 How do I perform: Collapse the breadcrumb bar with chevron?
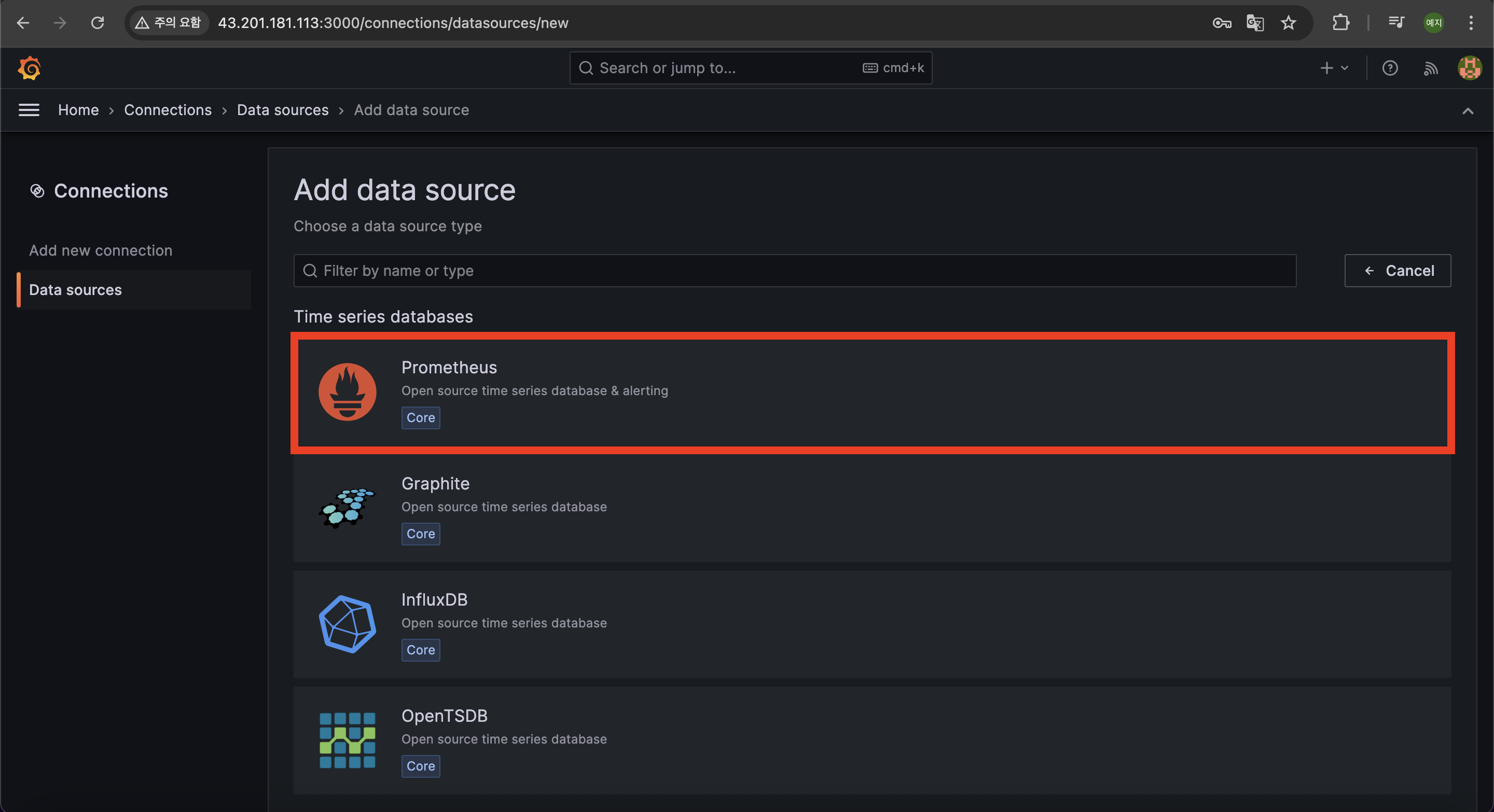pyautogui.click(x=1468, y=110)
